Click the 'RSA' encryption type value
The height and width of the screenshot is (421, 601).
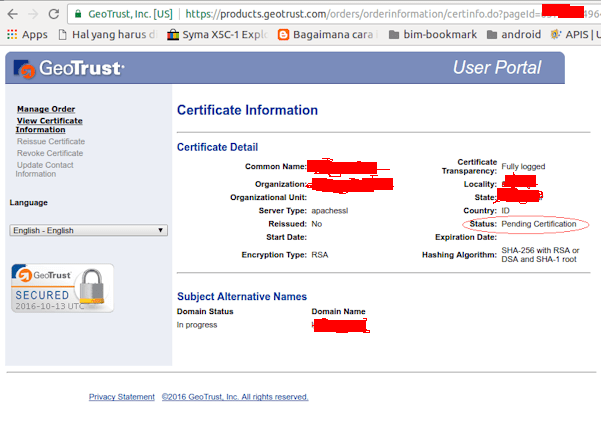click(320, 255)
